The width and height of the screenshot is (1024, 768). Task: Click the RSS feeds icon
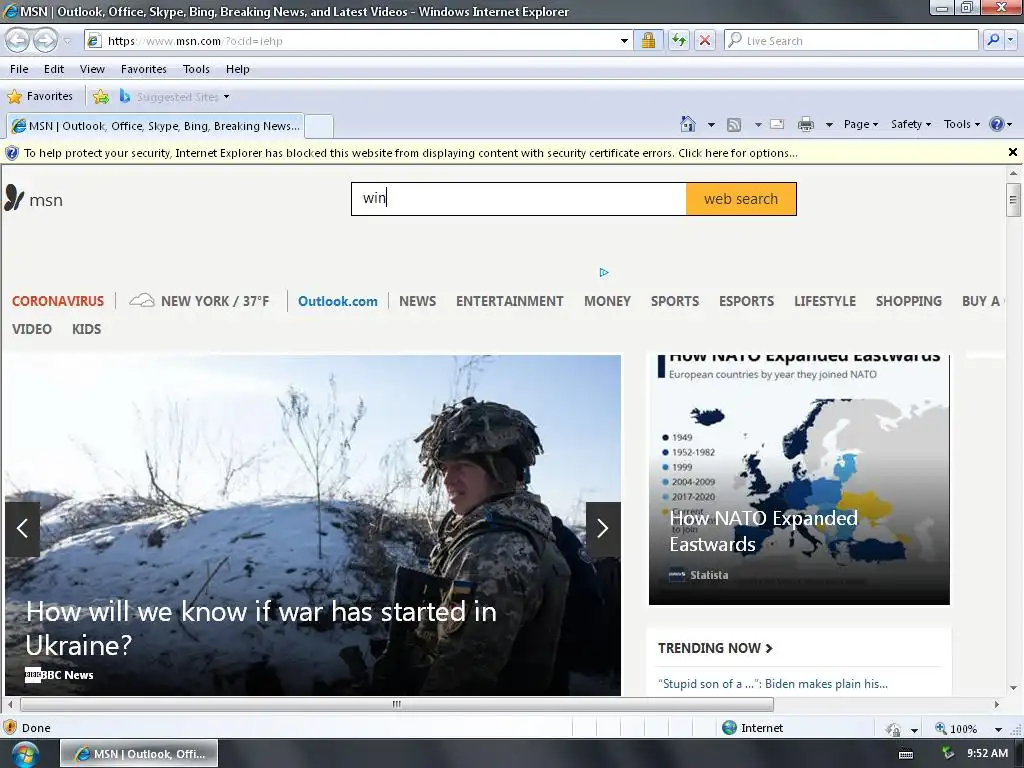pos(734,124)
